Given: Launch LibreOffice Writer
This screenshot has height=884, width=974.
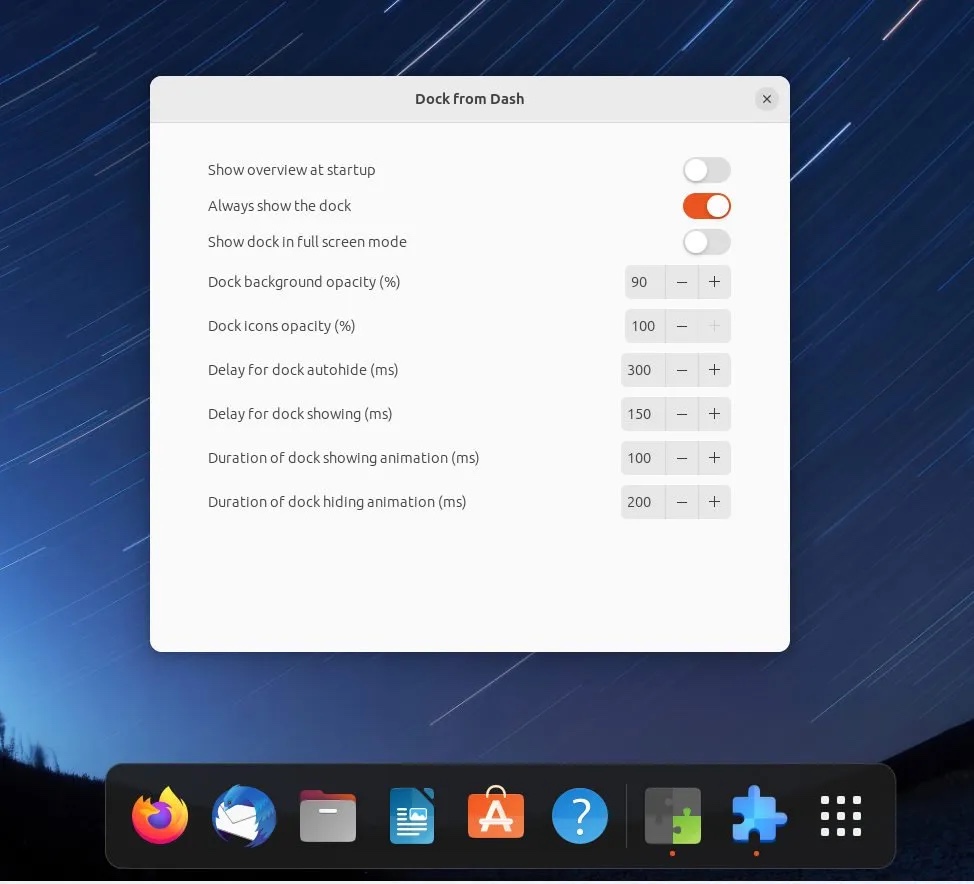Looking at the screenshot, I should point(411,815).
